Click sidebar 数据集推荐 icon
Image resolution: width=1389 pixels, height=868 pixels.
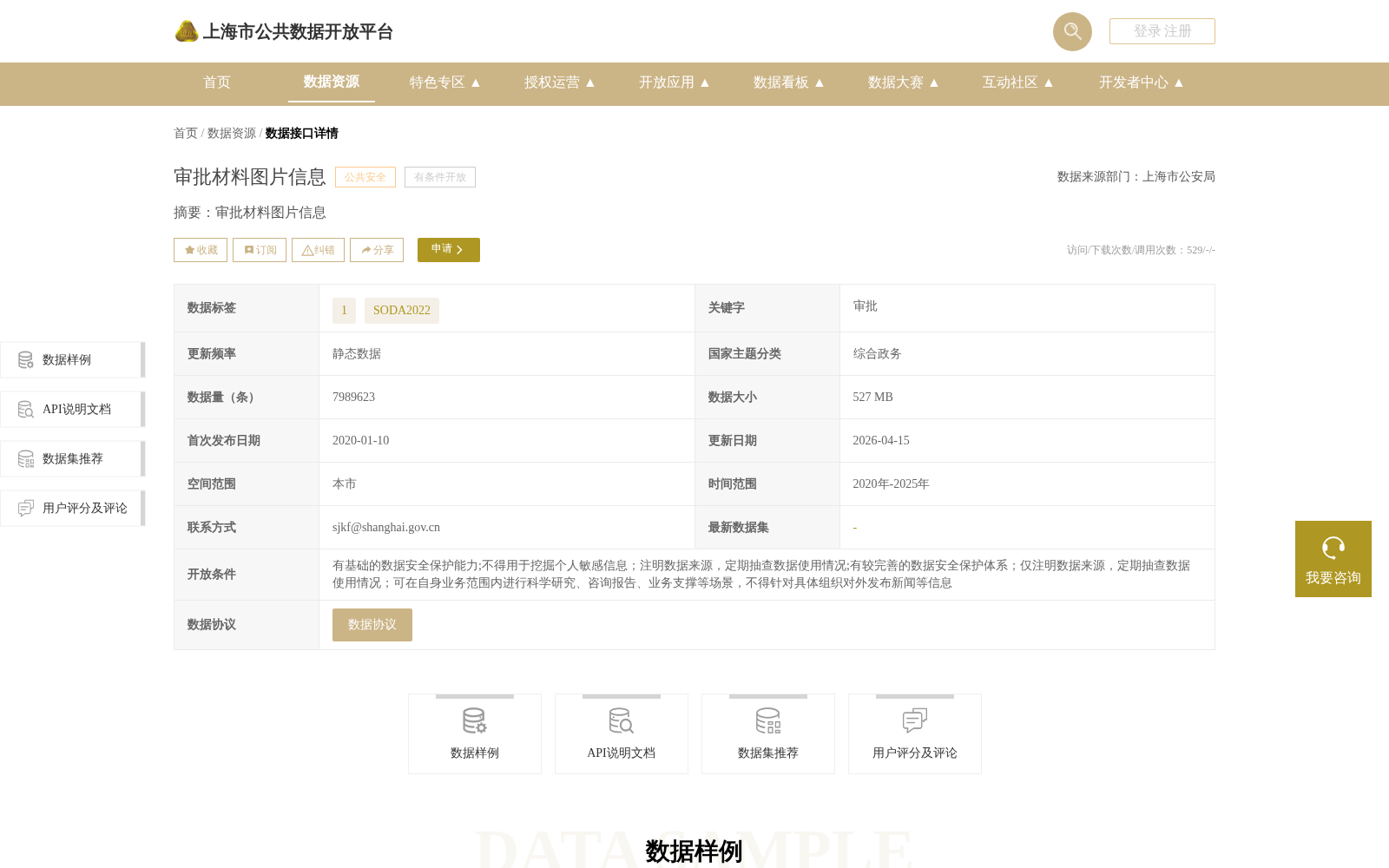[x=26, y=458]
